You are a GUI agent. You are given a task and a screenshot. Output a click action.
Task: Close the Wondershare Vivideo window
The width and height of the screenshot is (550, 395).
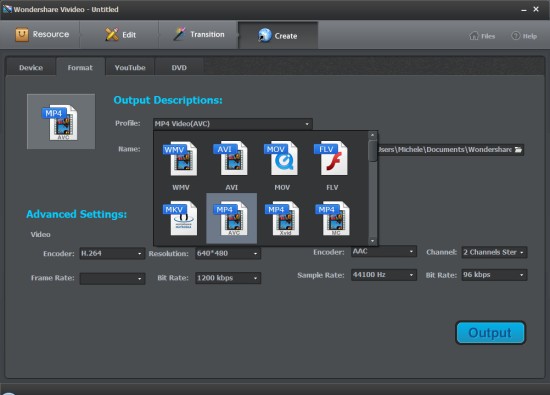point(536,9)
